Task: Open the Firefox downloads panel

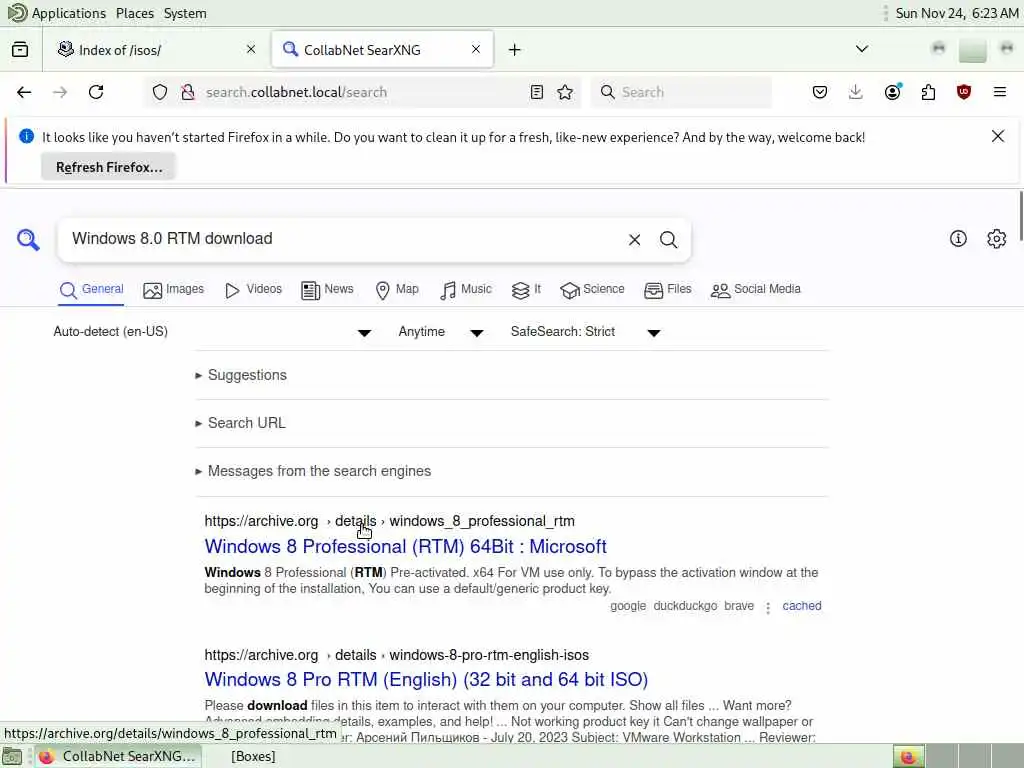Action: point(856,92)
